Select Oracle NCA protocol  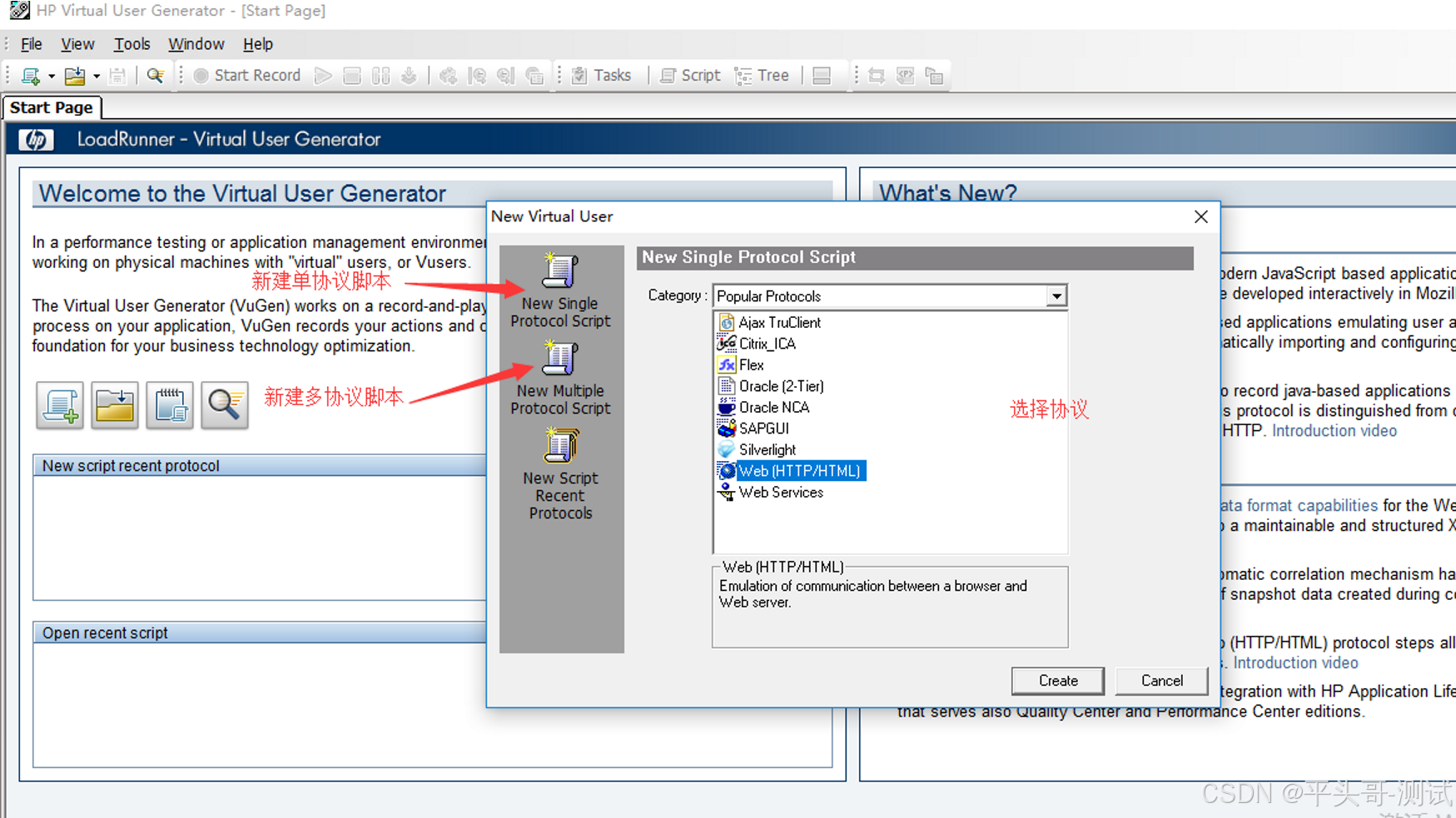click(x=763, y=408)
